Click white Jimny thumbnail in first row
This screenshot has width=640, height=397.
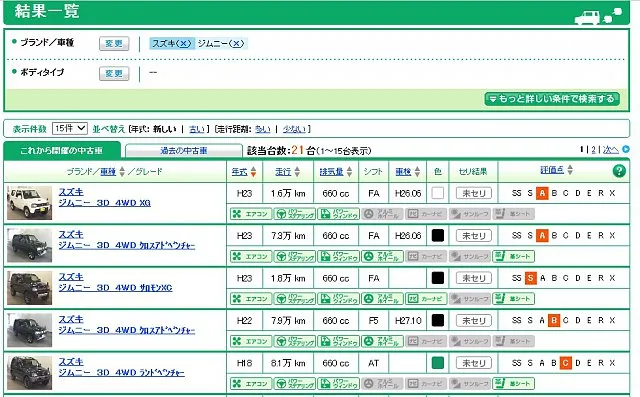[x=30, y=203]
